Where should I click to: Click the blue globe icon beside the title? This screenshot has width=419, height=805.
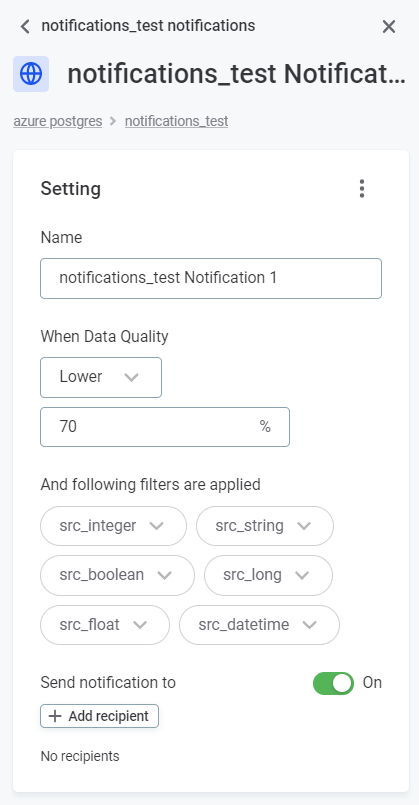click(31, 74)
